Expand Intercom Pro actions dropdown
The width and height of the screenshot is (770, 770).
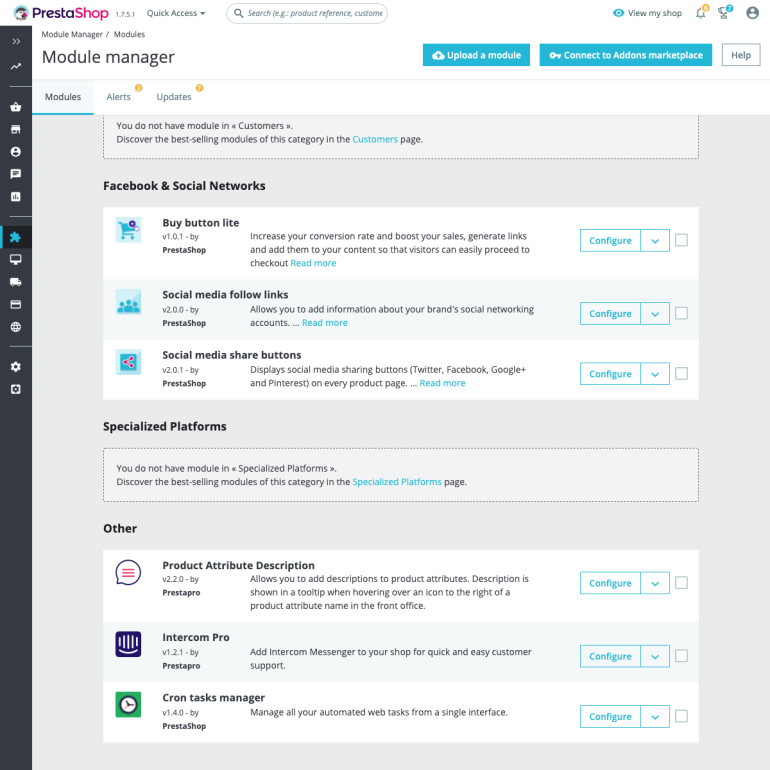(655, 657)
